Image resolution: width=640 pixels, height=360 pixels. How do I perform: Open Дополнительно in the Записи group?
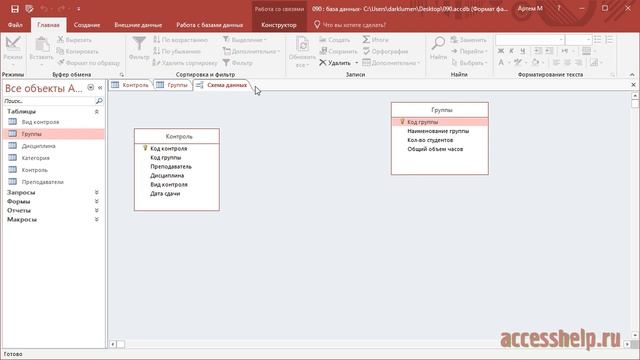coord(391,62)
